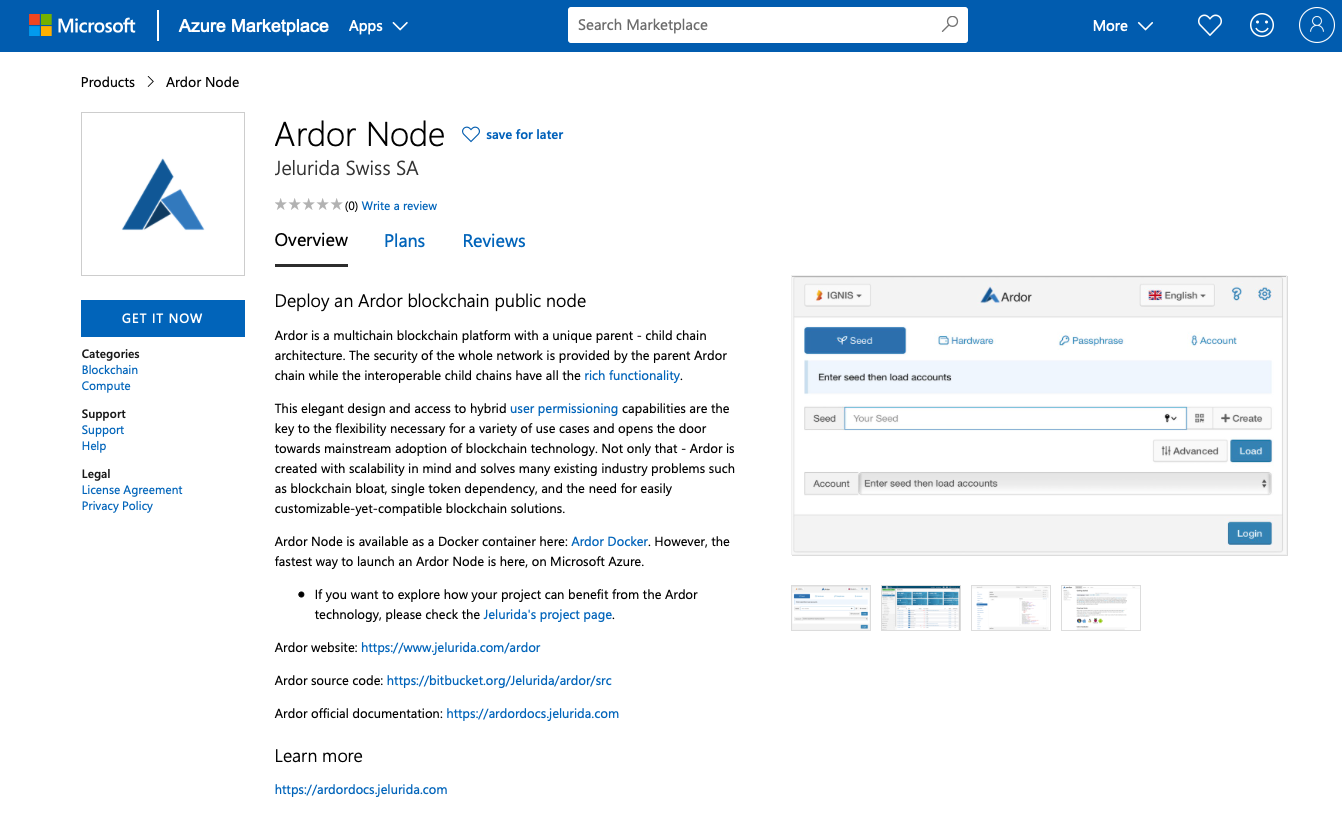
Task: Click the first rating star under Ardor Node
Action: (x=280, y=204)
